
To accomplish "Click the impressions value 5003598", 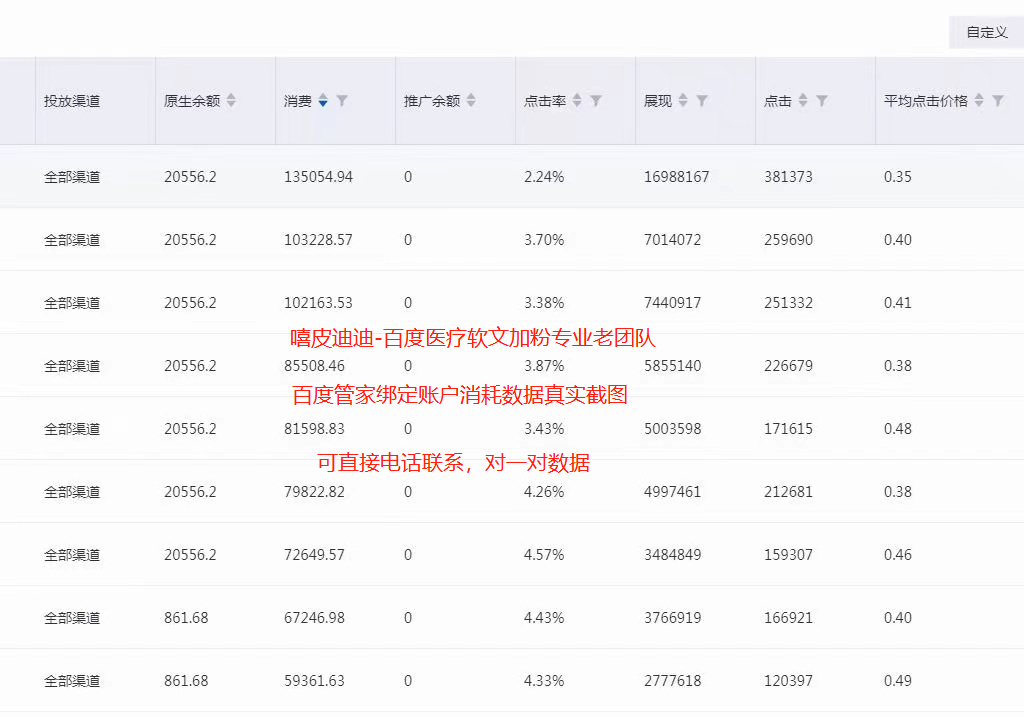I will [673, 429].
